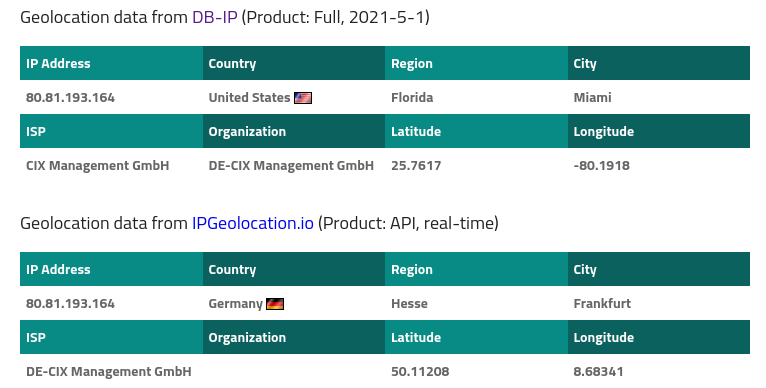Click longitude value 8.68341

point(598,372)
